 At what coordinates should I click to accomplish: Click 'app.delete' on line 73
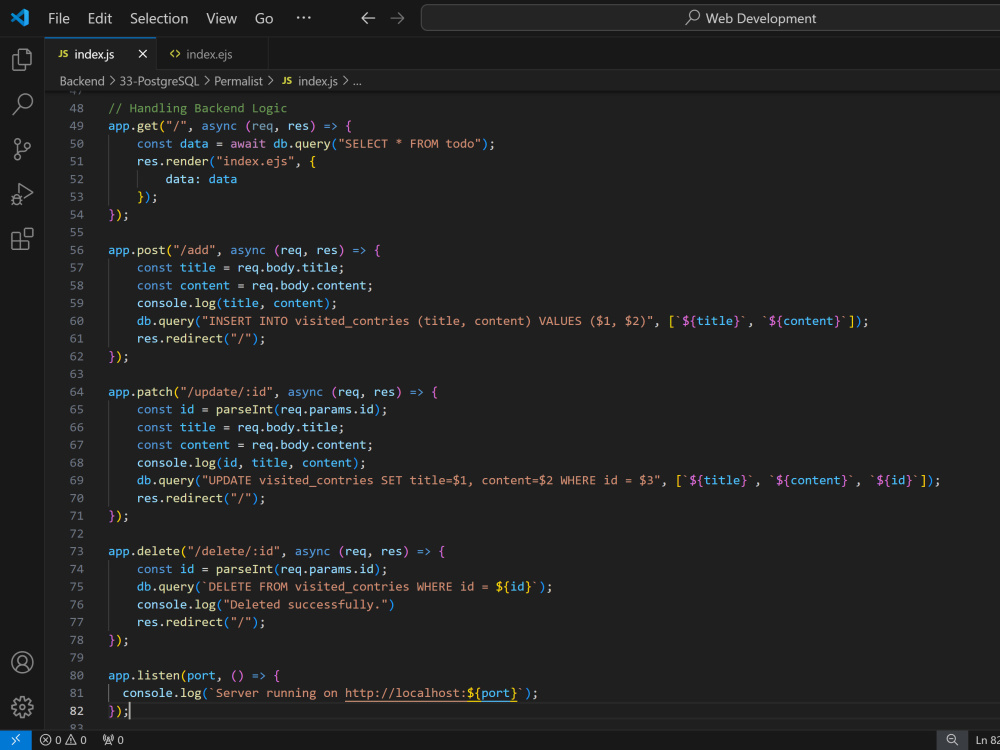(144, 551)
